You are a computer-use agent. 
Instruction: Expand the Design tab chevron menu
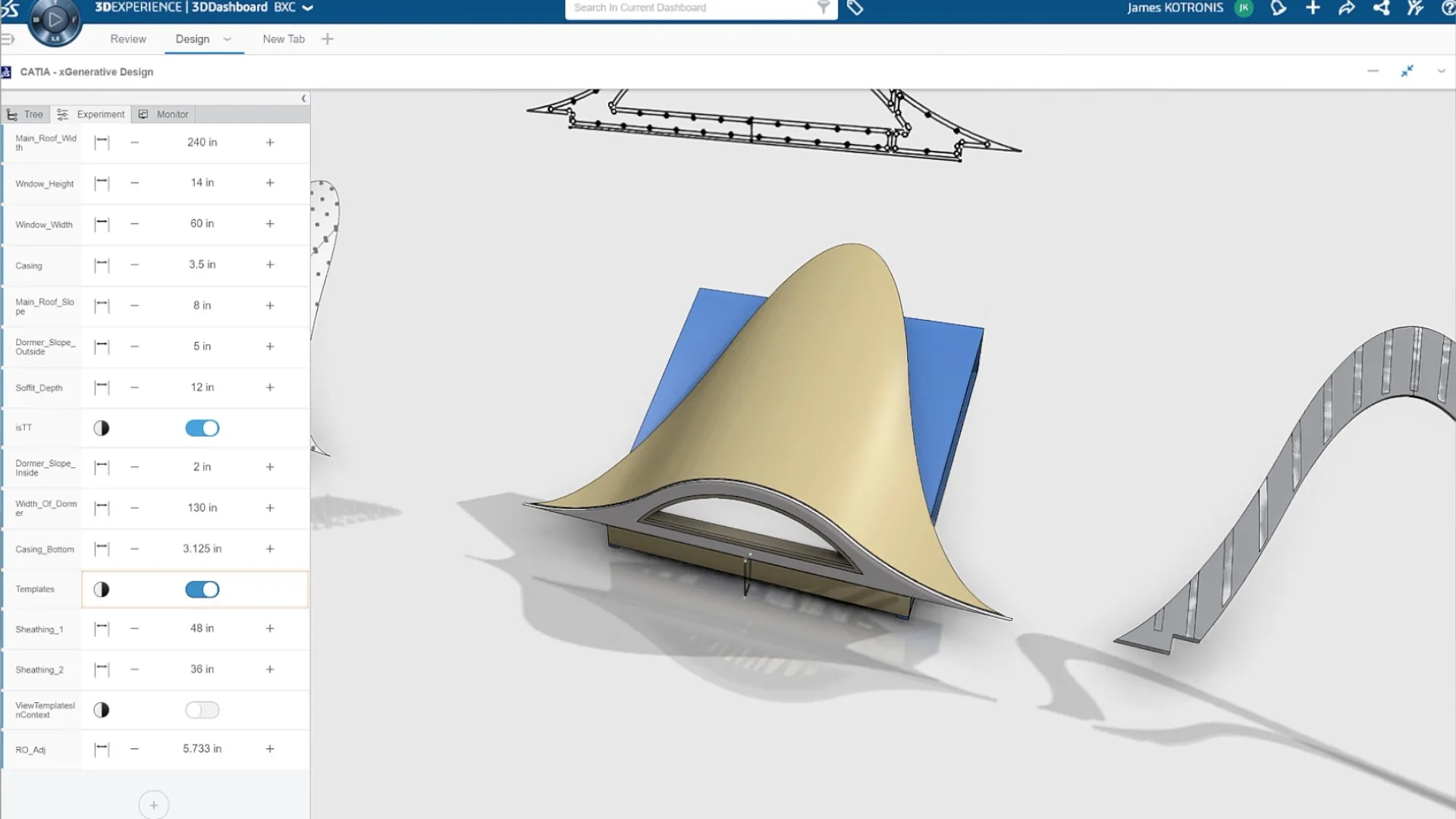coord(227,39)
